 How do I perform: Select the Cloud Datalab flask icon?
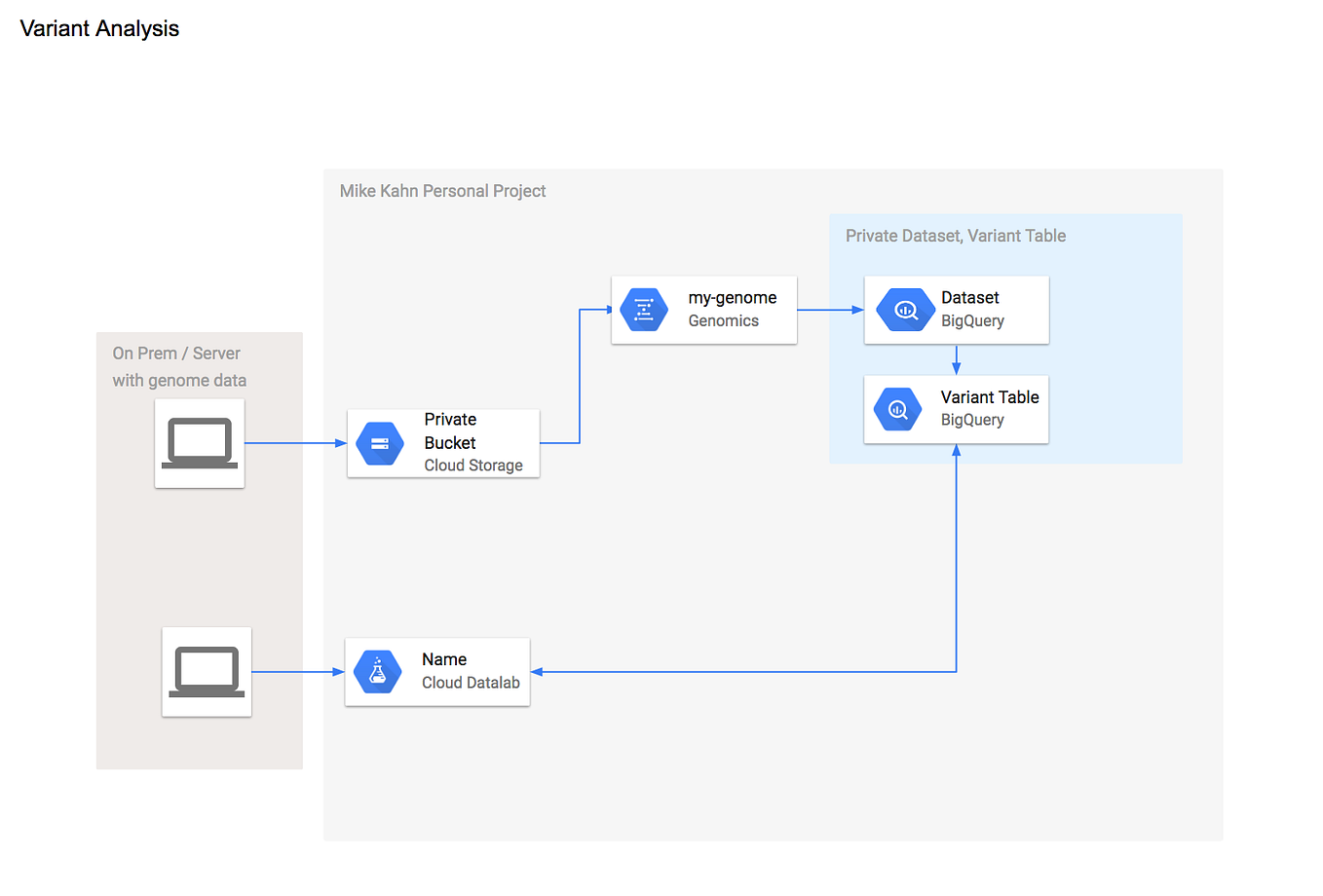click(378, 671)
